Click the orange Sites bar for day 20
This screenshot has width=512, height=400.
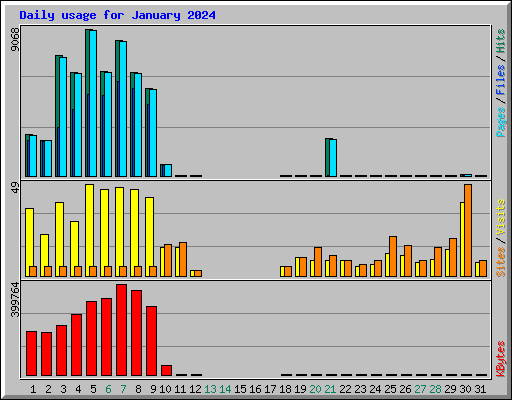pyautogui.click(x=318, y=262)
